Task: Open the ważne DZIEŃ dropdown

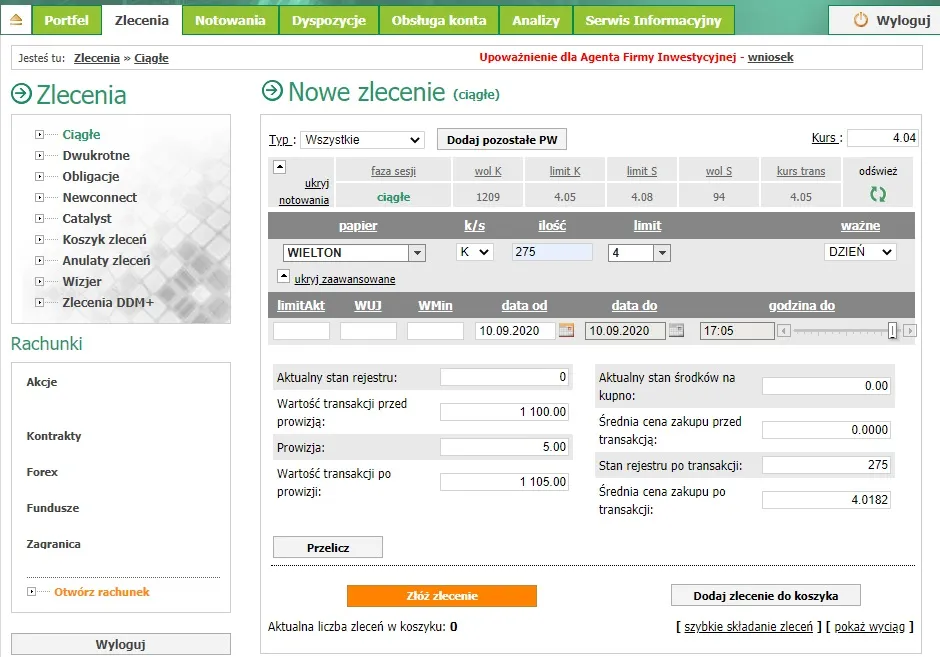Action: (x=860, y=252)
